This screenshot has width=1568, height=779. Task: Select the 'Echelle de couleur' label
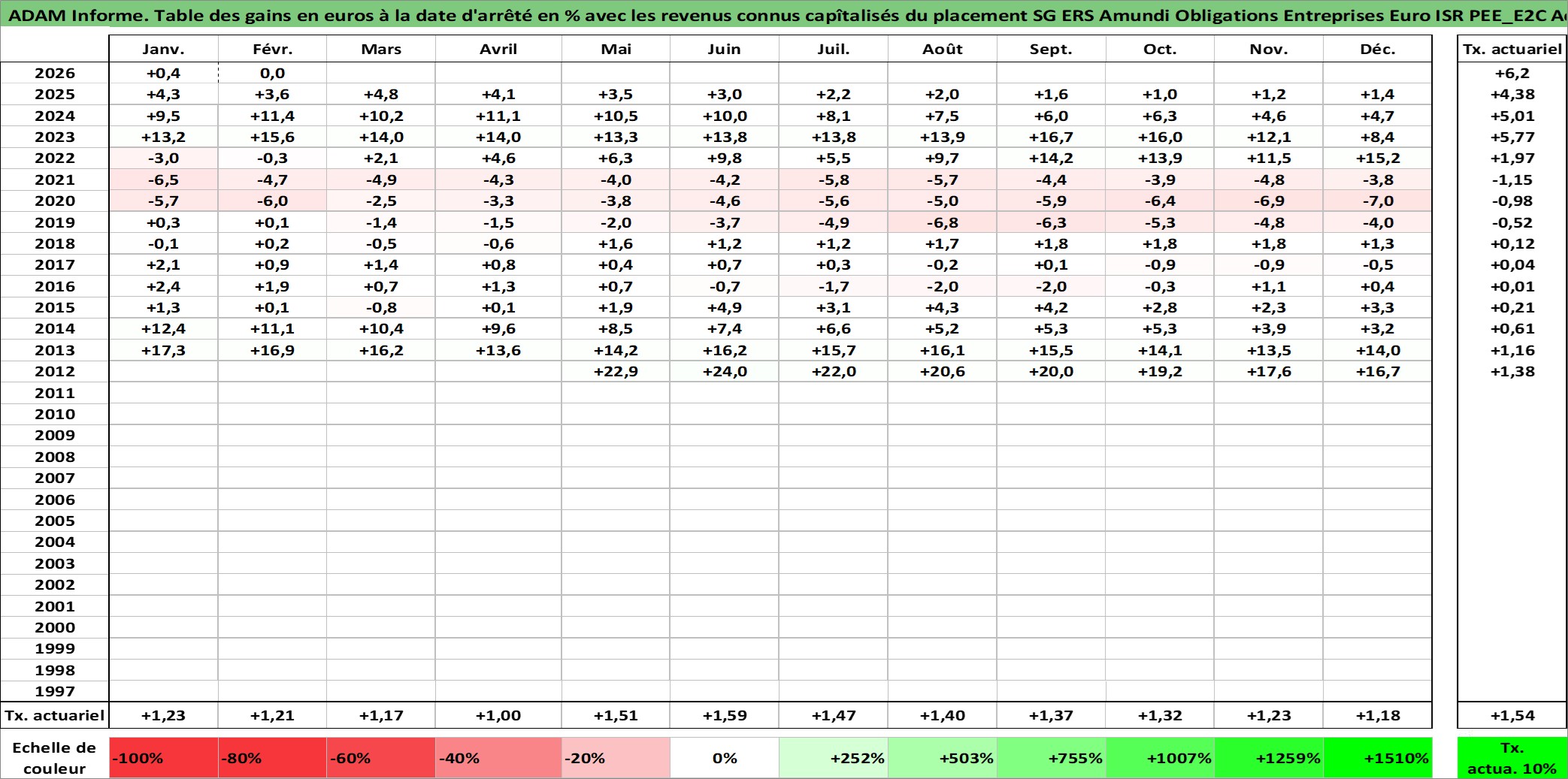(55, 758)
